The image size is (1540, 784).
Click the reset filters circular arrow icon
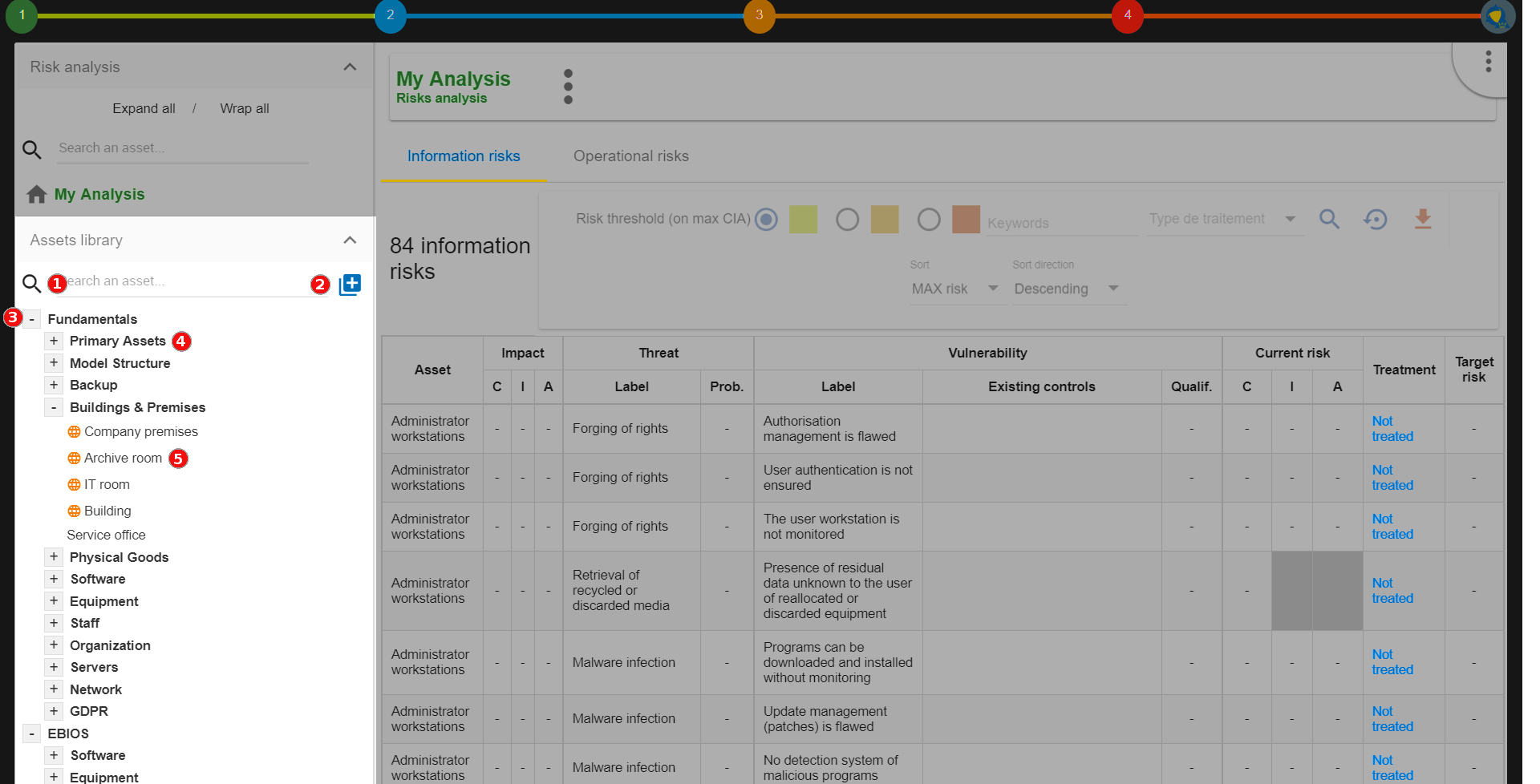(1375, 219)
